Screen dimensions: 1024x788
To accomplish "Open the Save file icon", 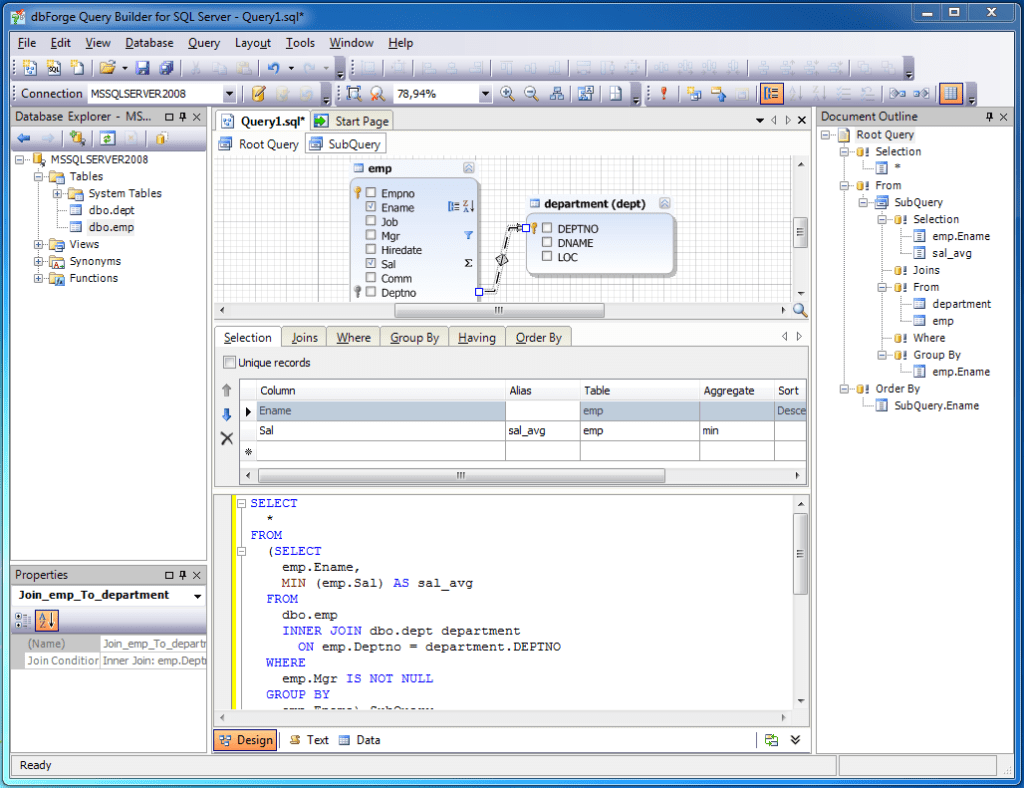I will click(144, 67).
